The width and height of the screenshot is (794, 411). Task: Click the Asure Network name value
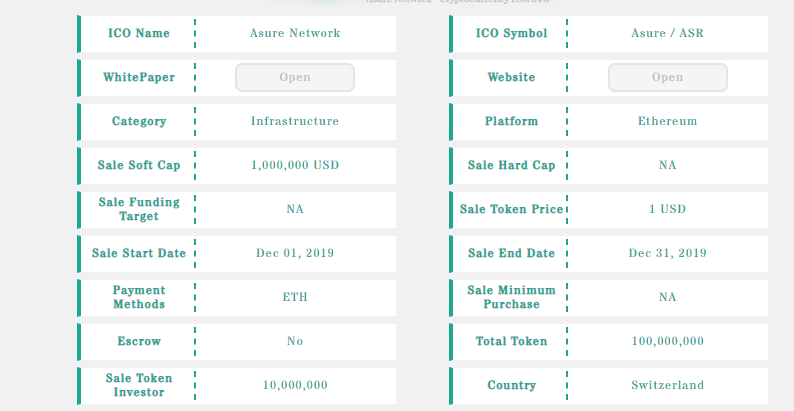pyautogui.click(x=295, y=33)
